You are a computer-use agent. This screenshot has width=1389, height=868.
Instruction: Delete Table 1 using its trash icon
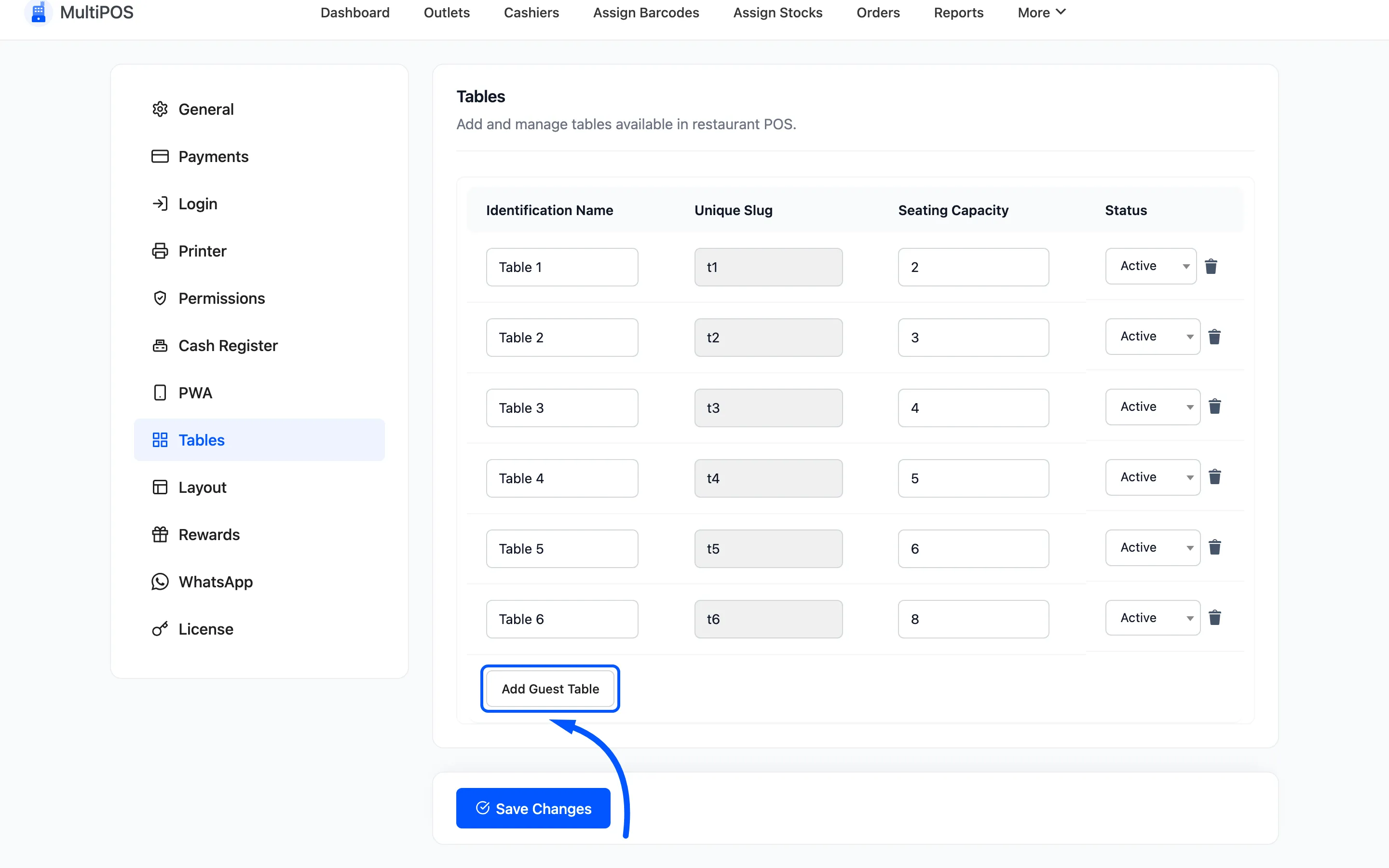pyautogui.click(x=1211, y=266)
